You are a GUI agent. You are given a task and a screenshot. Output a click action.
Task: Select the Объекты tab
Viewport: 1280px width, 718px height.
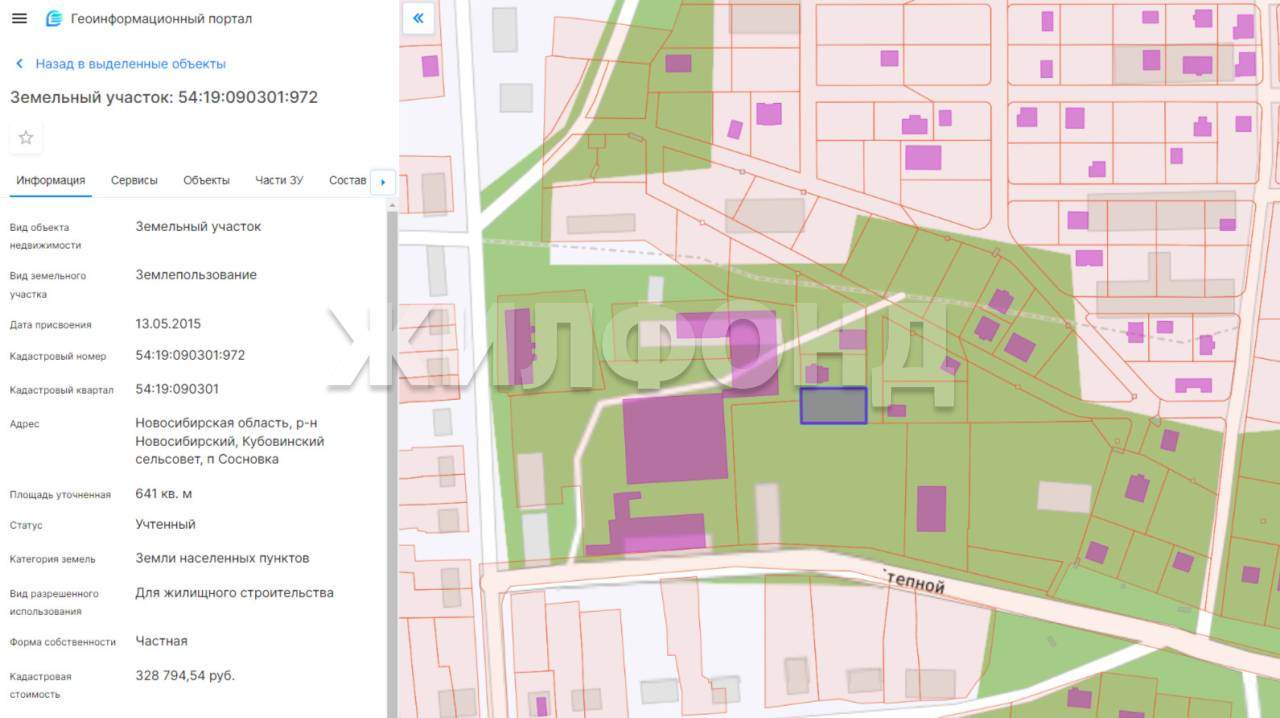[206, 180]
